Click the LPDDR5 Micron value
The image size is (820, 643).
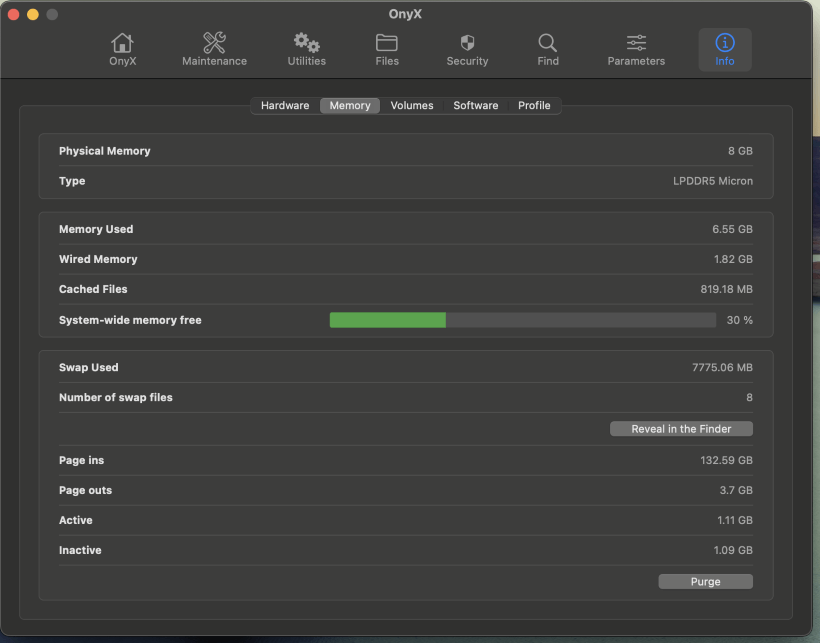[713, 181]
